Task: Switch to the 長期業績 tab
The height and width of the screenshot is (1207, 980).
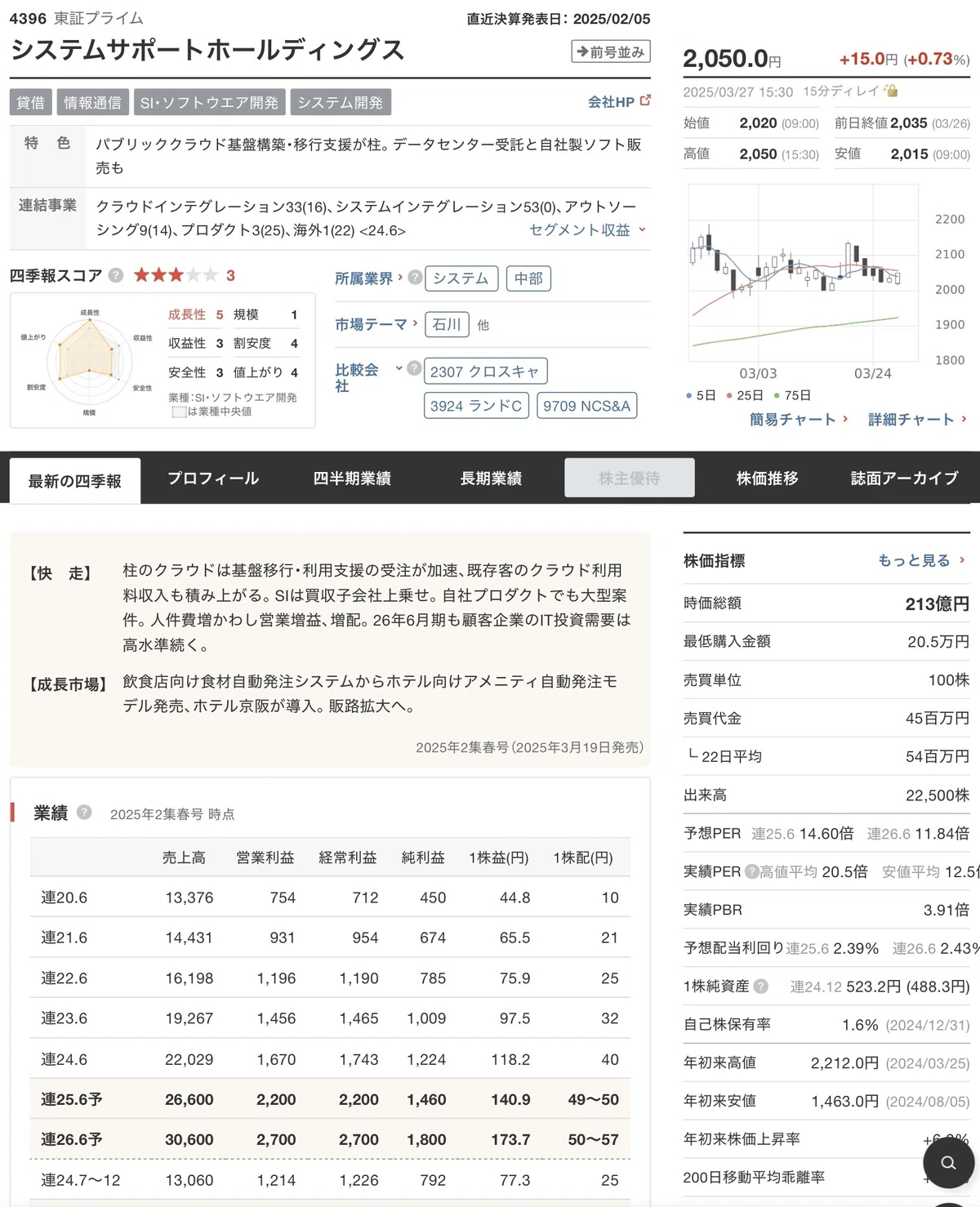Action: (491, 479)
